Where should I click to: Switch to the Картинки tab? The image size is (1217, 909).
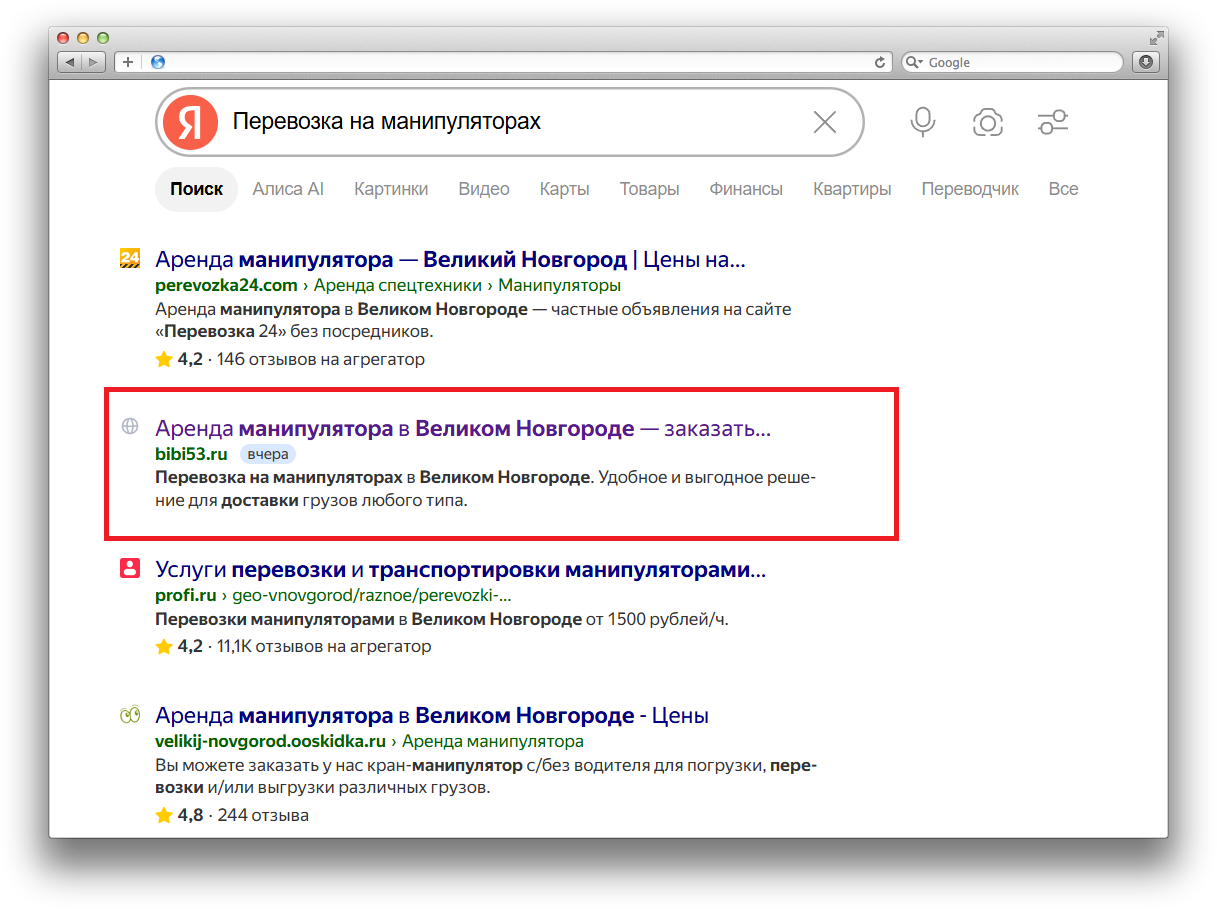[391, 189]
